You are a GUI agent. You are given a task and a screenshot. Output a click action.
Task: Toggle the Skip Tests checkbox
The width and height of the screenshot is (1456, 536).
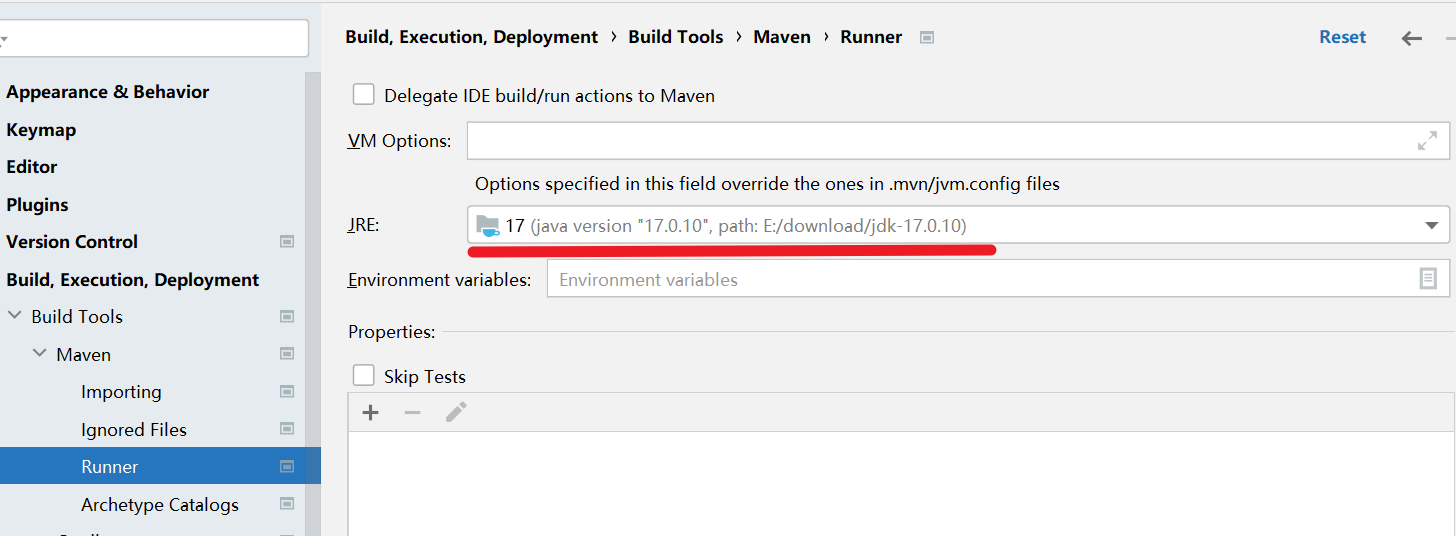pos(364,376)
